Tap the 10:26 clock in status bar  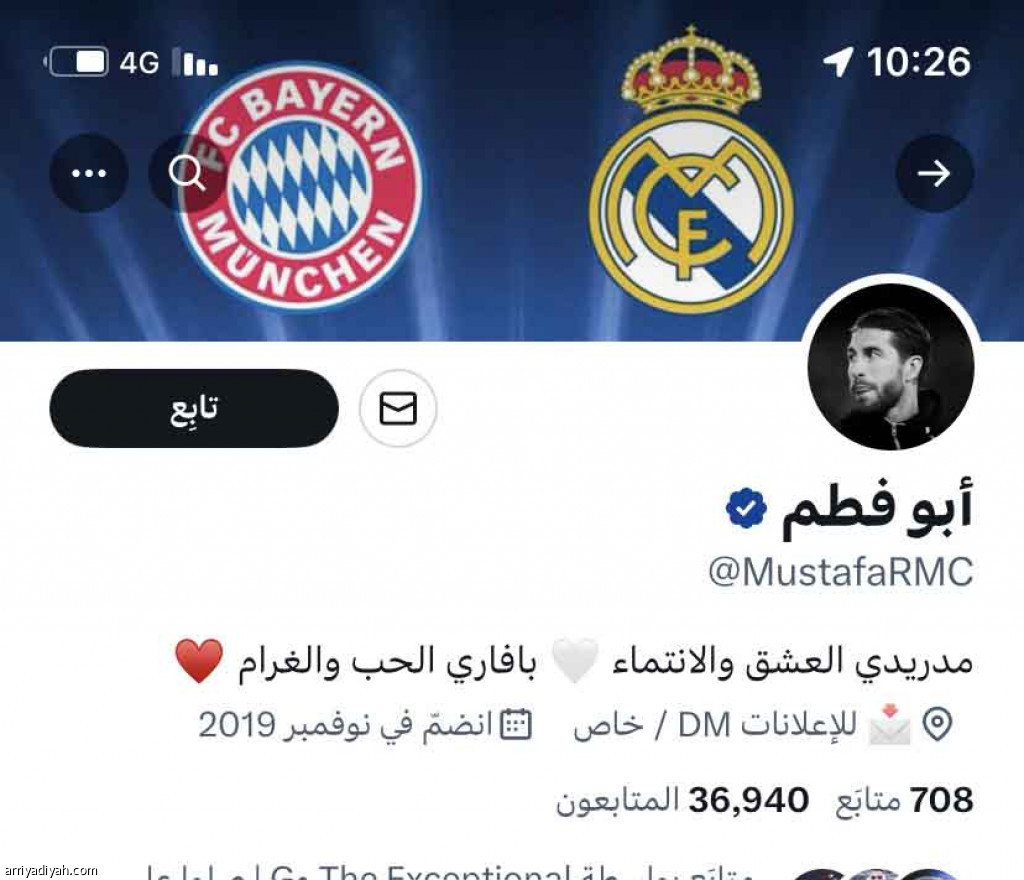919,63
